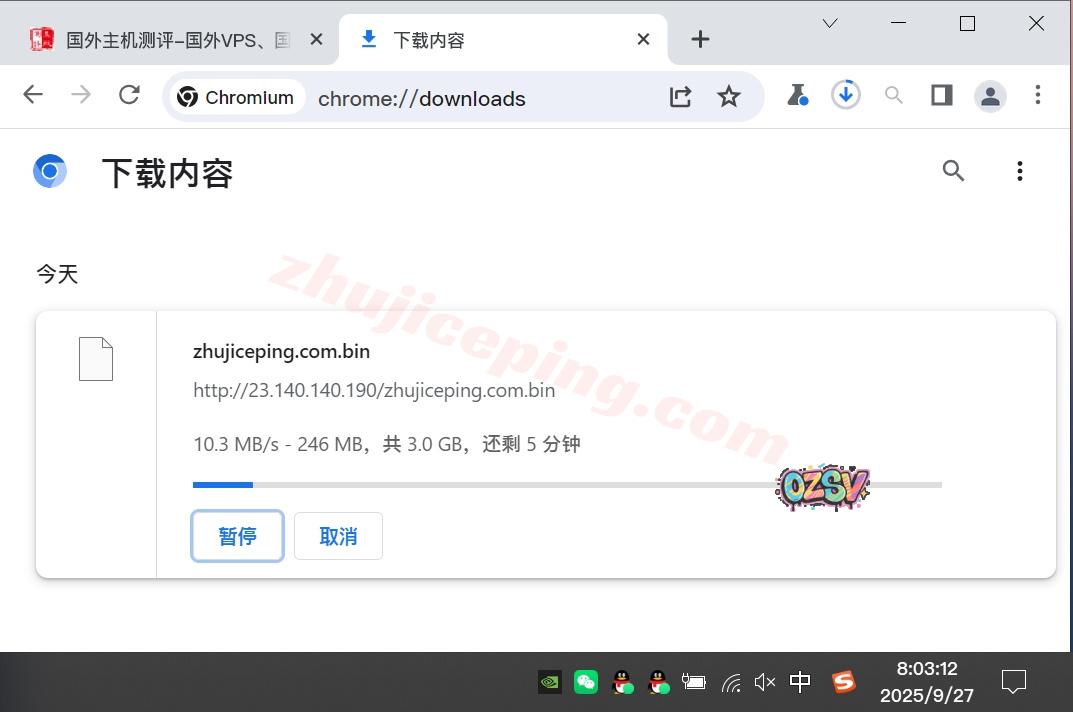Expand the tab search chevron
This screenshot has height=712, width=1073.
(x=830, y=24)
